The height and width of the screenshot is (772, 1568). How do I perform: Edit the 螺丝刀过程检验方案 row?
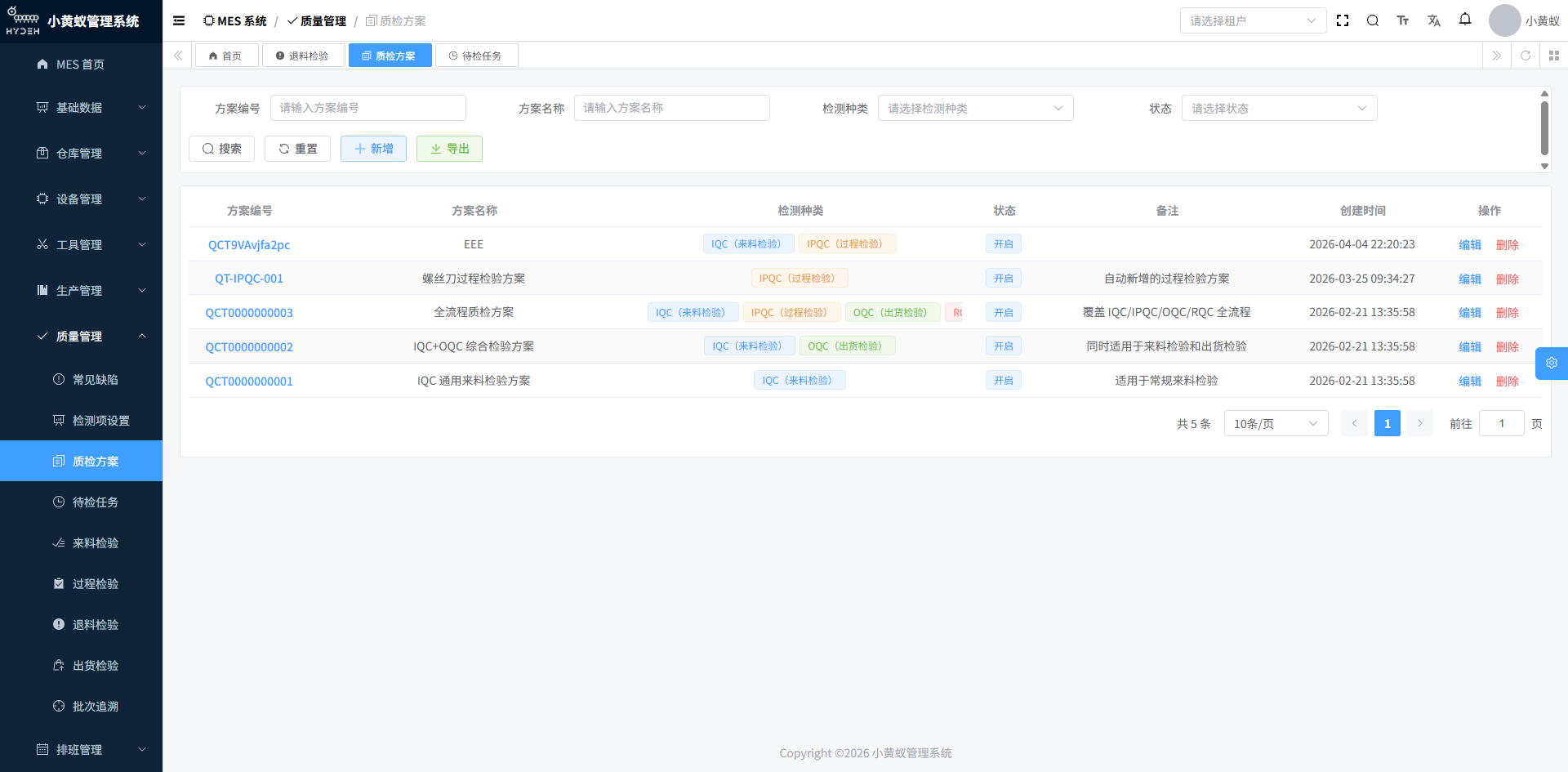1470,279
